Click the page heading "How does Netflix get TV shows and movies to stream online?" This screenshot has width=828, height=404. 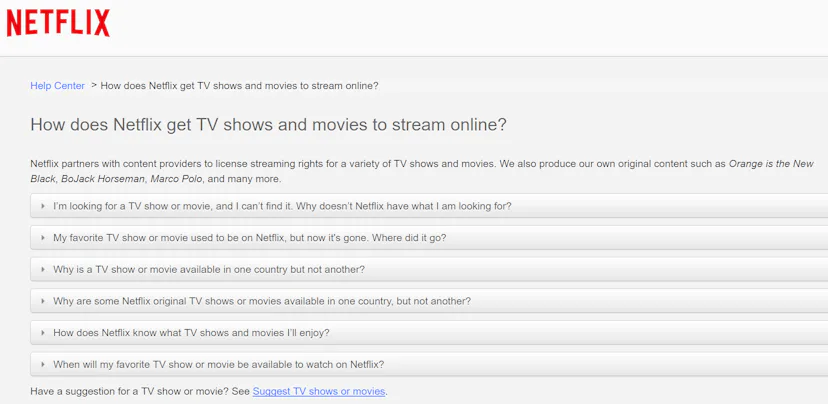[x=268, y=125]
